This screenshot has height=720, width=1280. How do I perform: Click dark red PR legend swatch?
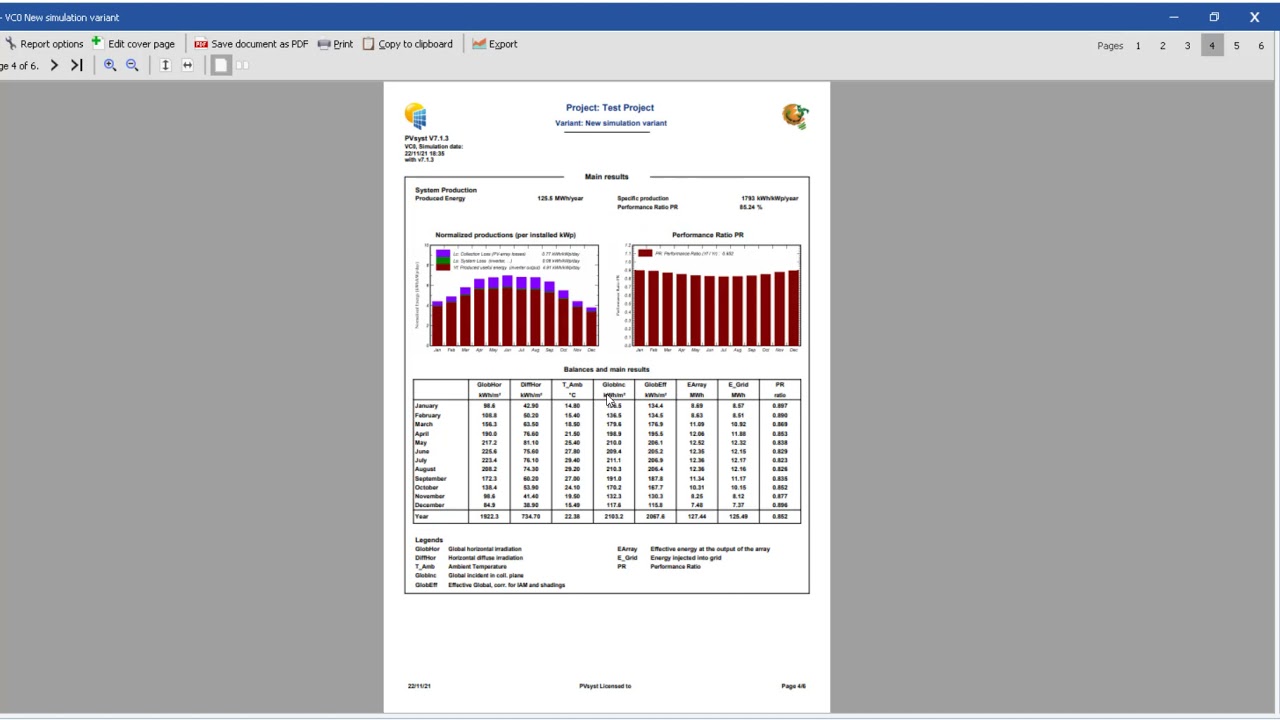[x=645, y=254]
